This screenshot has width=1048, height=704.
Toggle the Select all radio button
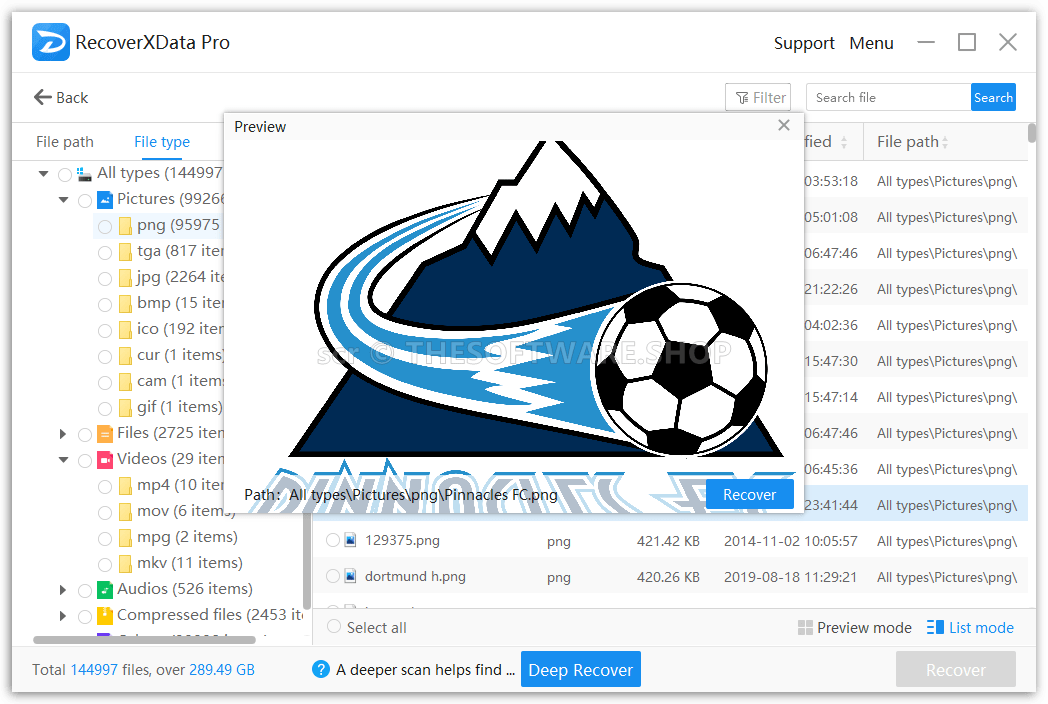pos(334,627)
